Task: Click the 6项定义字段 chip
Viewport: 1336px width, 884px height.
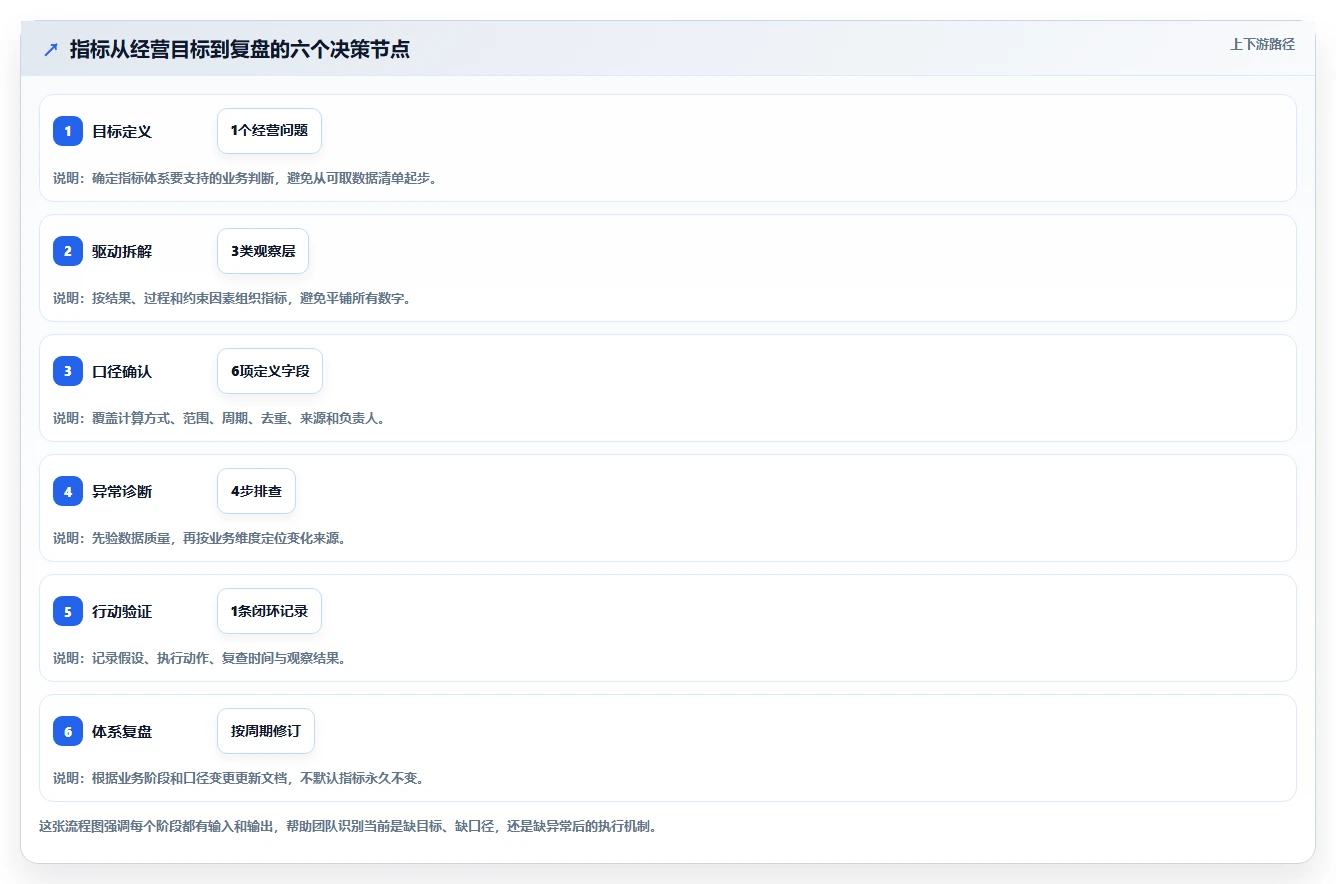Action: pyautogui.click(x=270, y=371)
